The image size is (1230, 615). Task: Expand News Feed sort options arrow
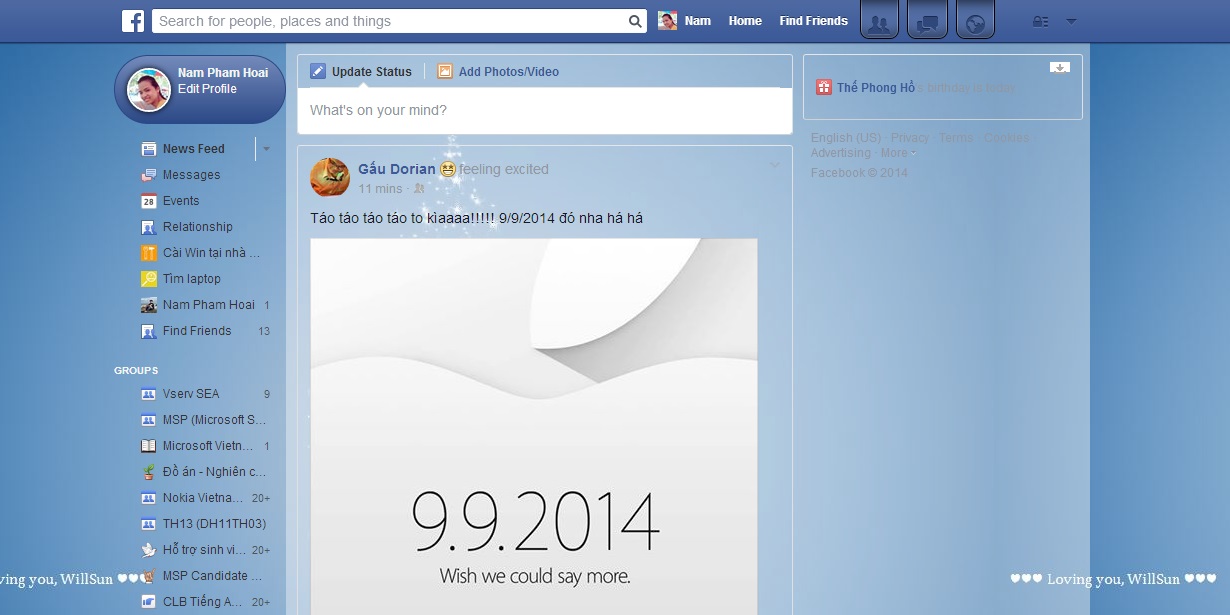(x=266, y=149)
